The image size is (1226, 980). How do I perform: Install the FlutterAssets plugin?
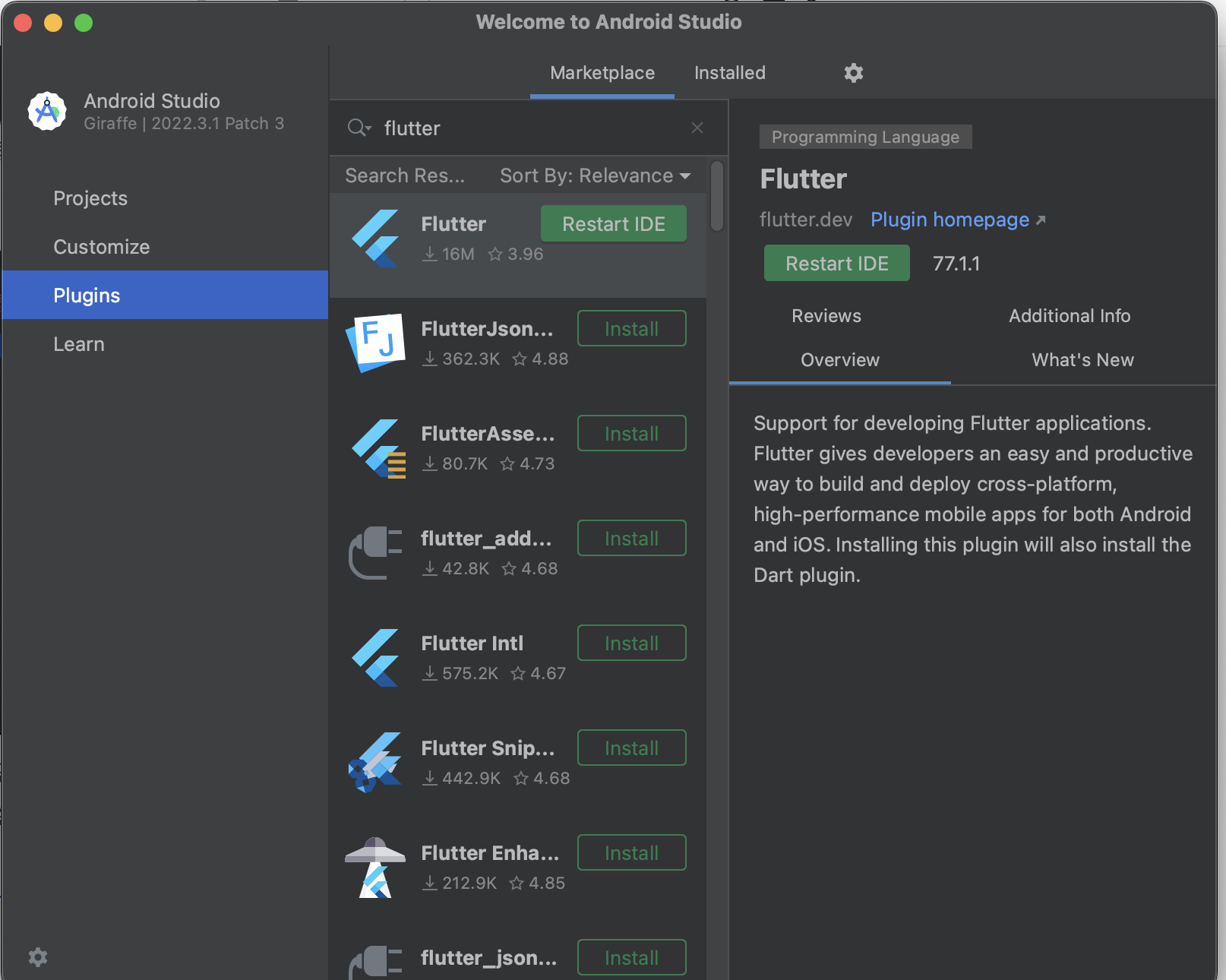tap(632, 434)
